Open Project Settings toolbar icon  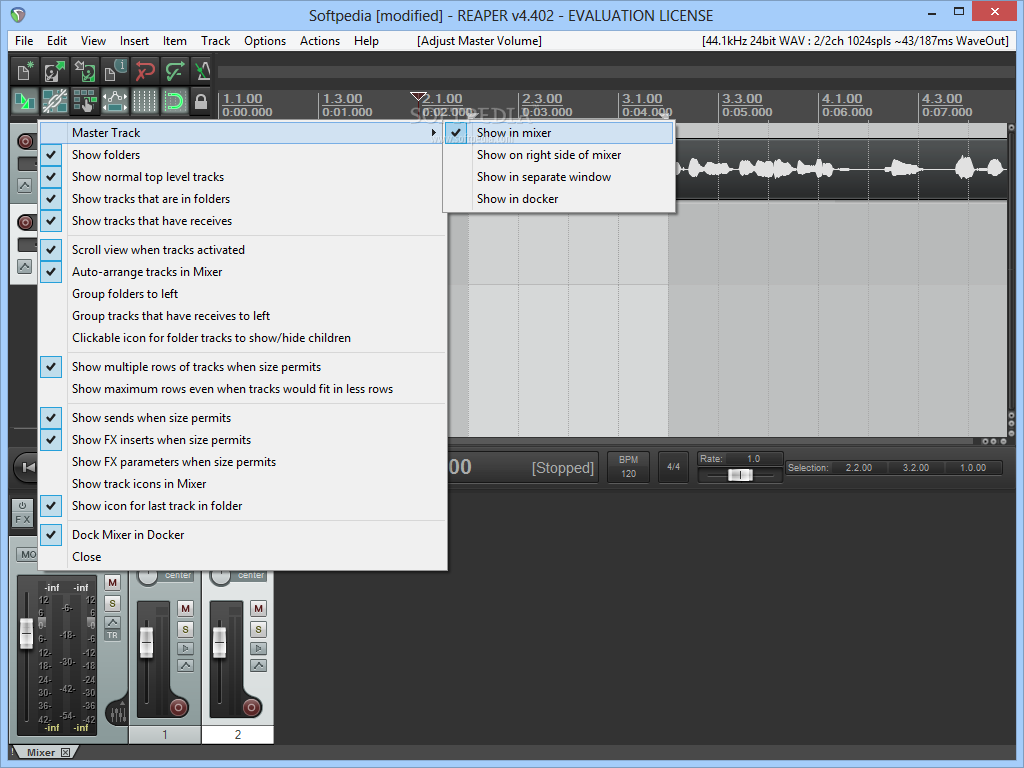coord(115,71)
